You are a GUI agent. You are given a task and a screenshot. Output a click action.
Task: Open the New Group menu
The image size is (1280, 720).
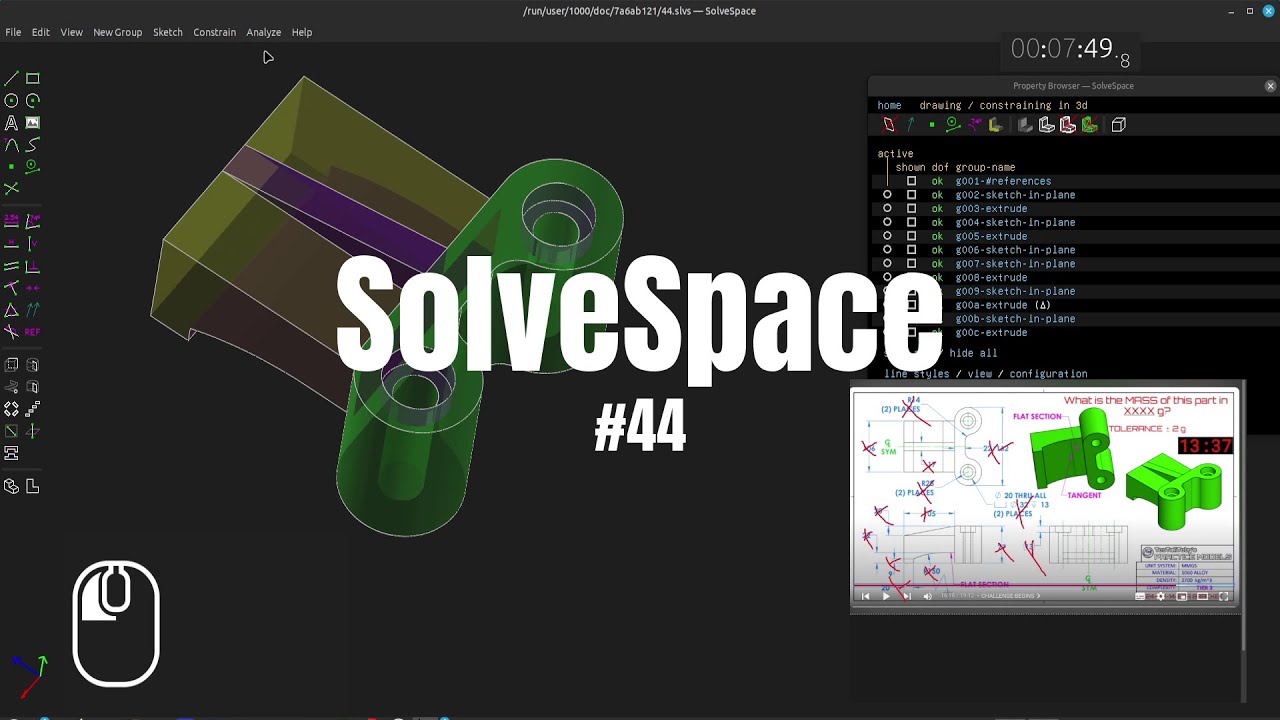tap(118, 32)
